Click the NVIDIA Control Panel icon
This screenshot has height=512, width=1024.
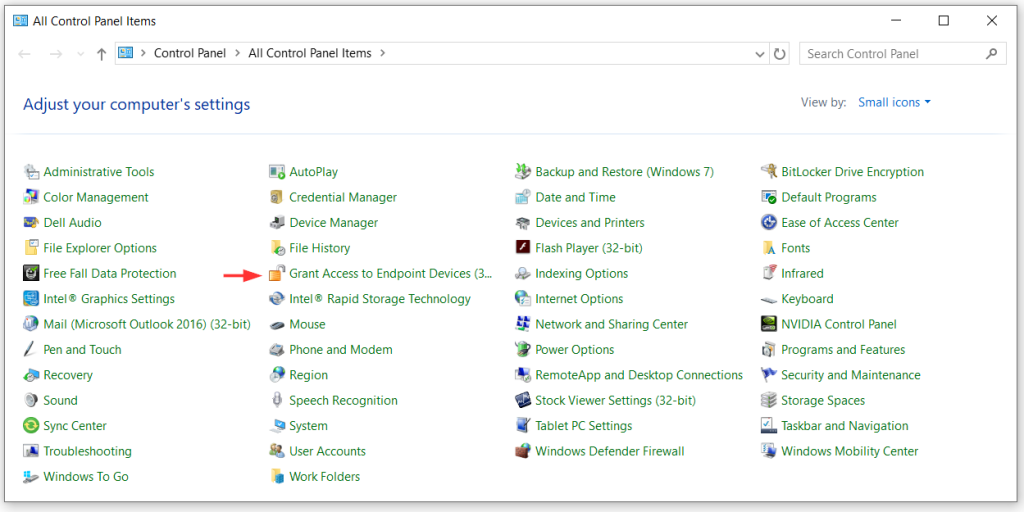(x=769, y=325)
